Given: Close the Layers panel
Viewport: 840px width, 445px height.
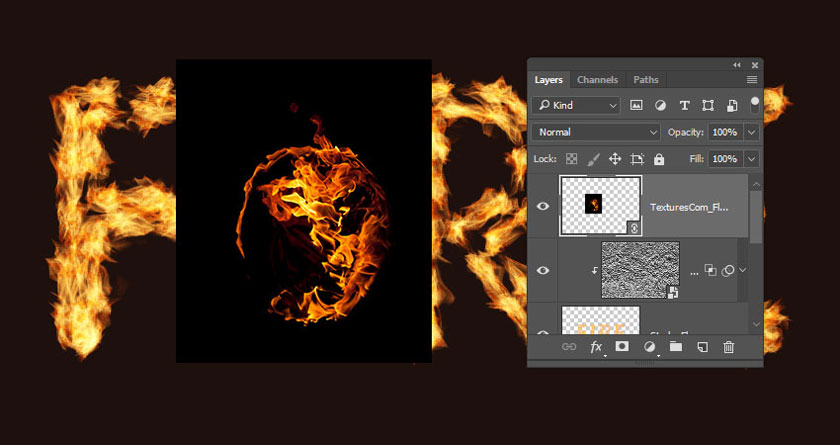Looking at the screenshot, I should [x=755, y=65].
